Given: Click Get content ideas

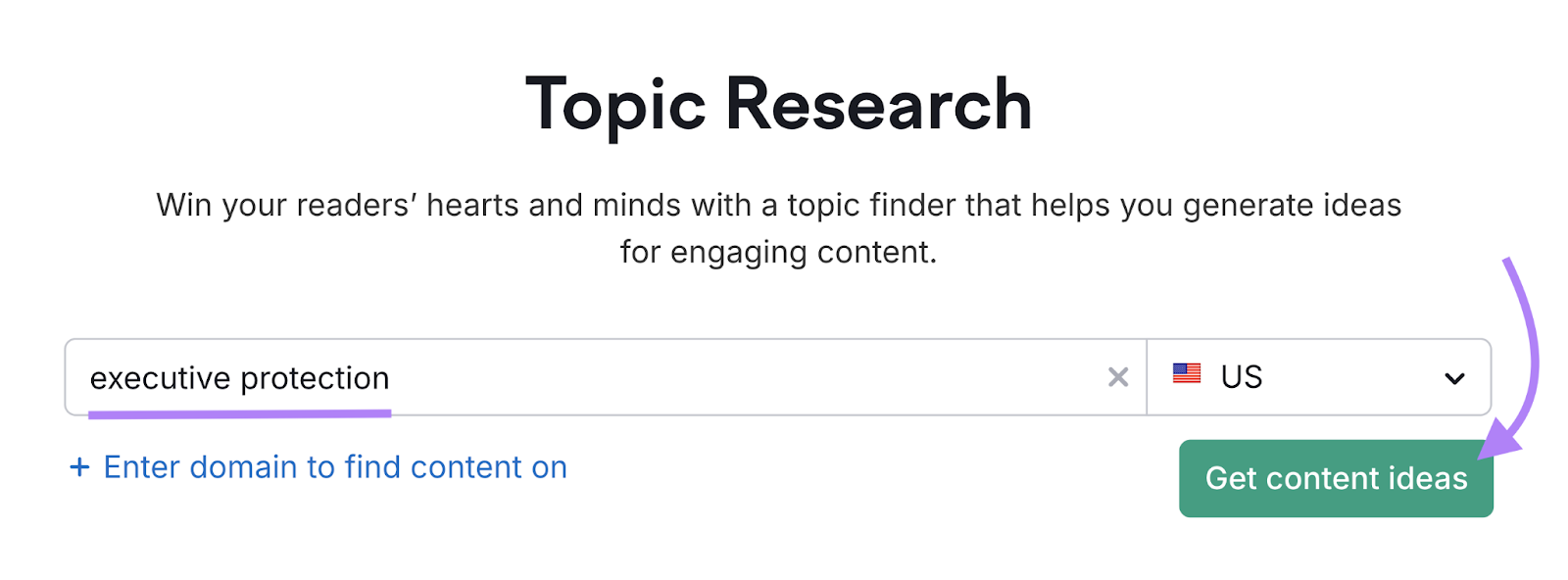Looking at the screenshot, I should tap(1335, 478).
